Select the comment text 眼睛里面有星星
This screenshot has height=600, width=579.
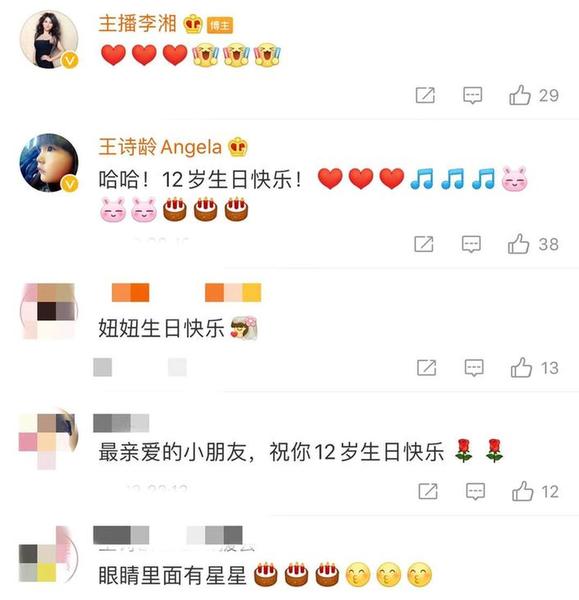[x=172, y=575]
